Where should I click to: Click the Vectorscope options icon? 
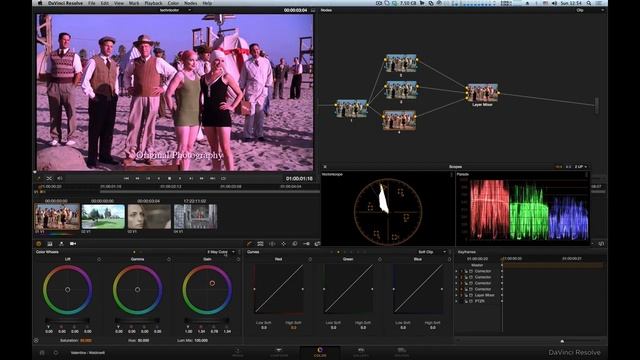[x=451, y=174]
